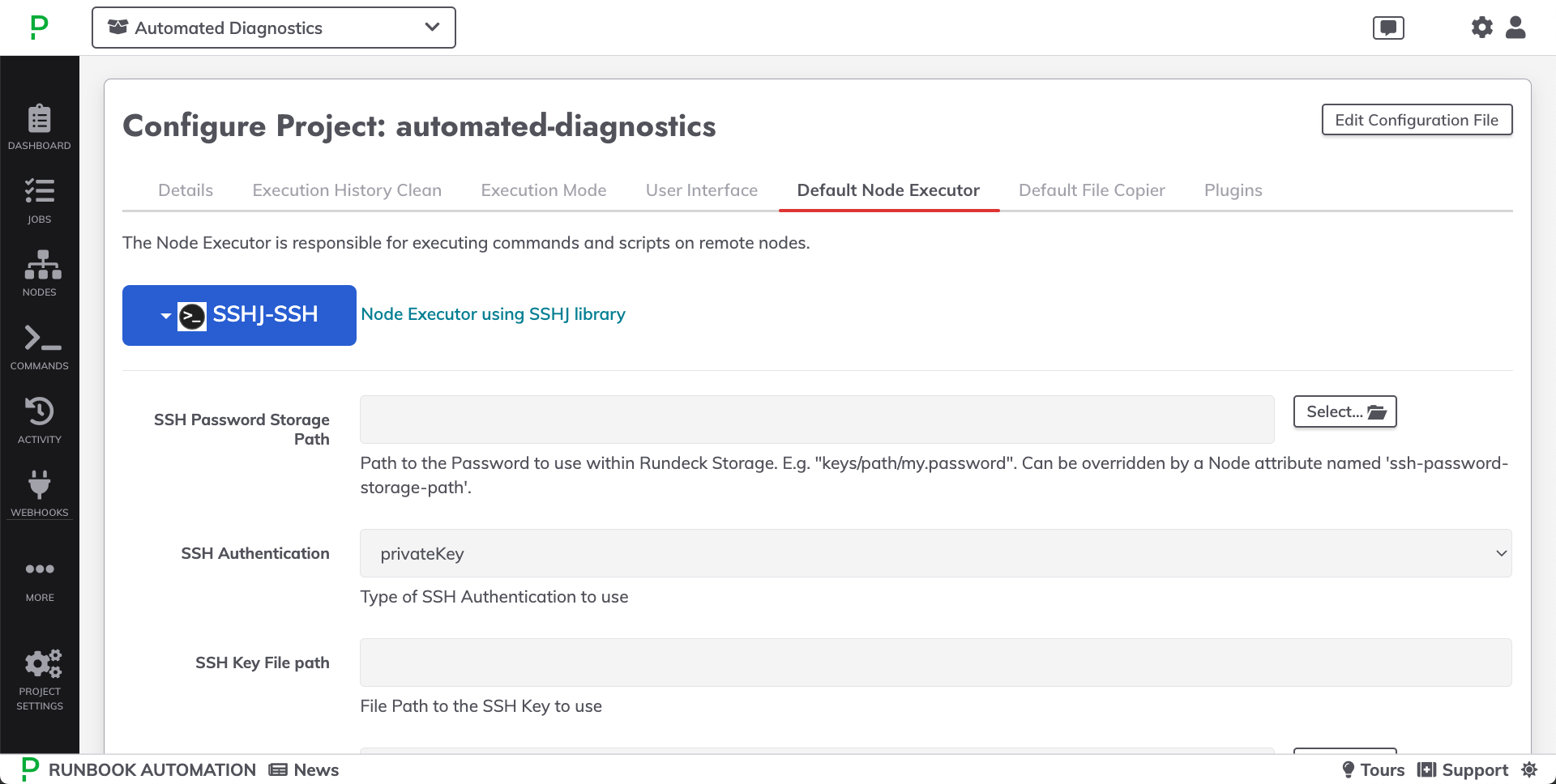Viewport: 1556px width, 784px height.
Task: Click 'File Path to the SSH Key to use' text
Action: (x=481, y=706)
